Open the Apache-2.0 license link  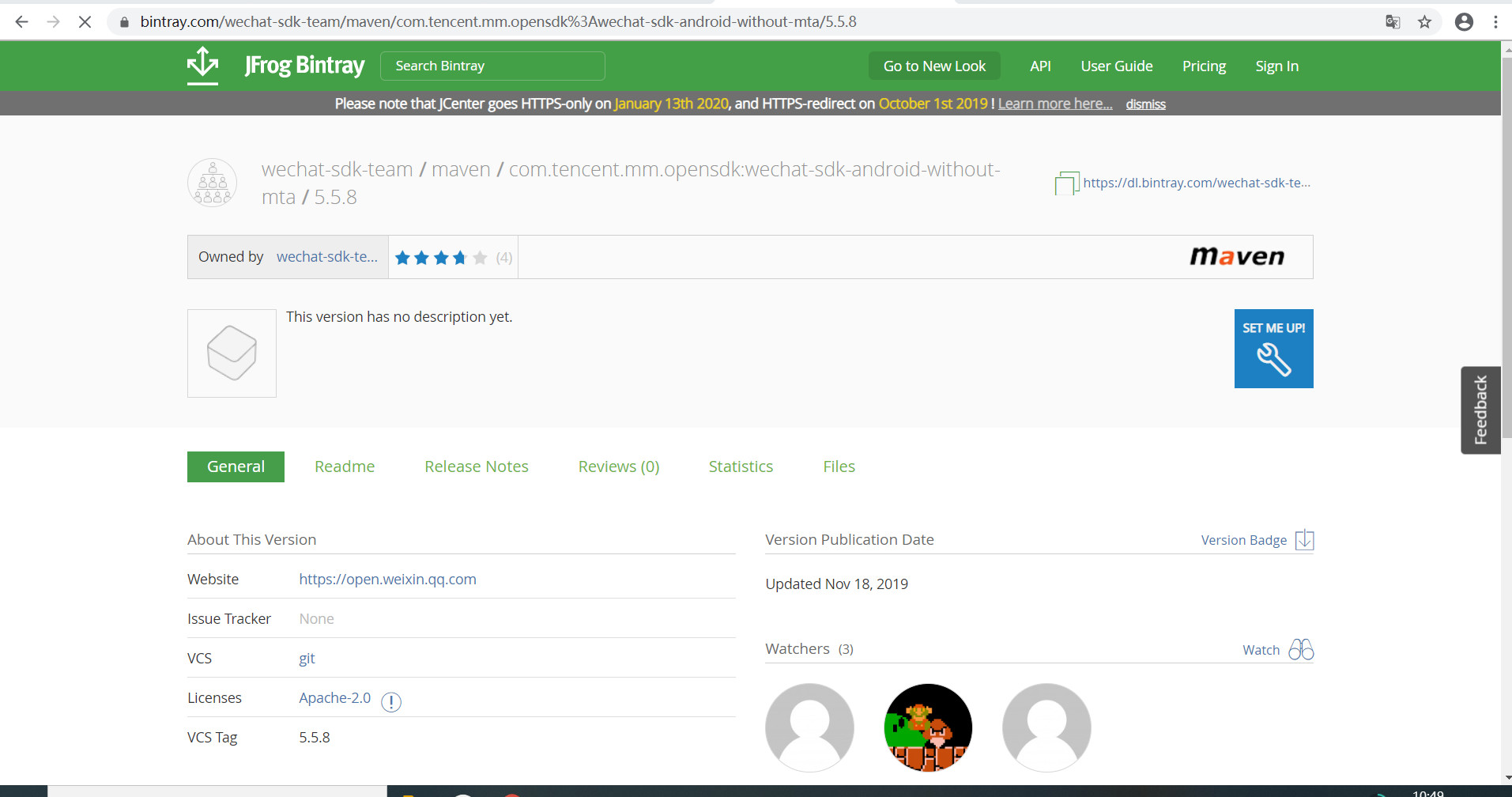coord(334,697)
